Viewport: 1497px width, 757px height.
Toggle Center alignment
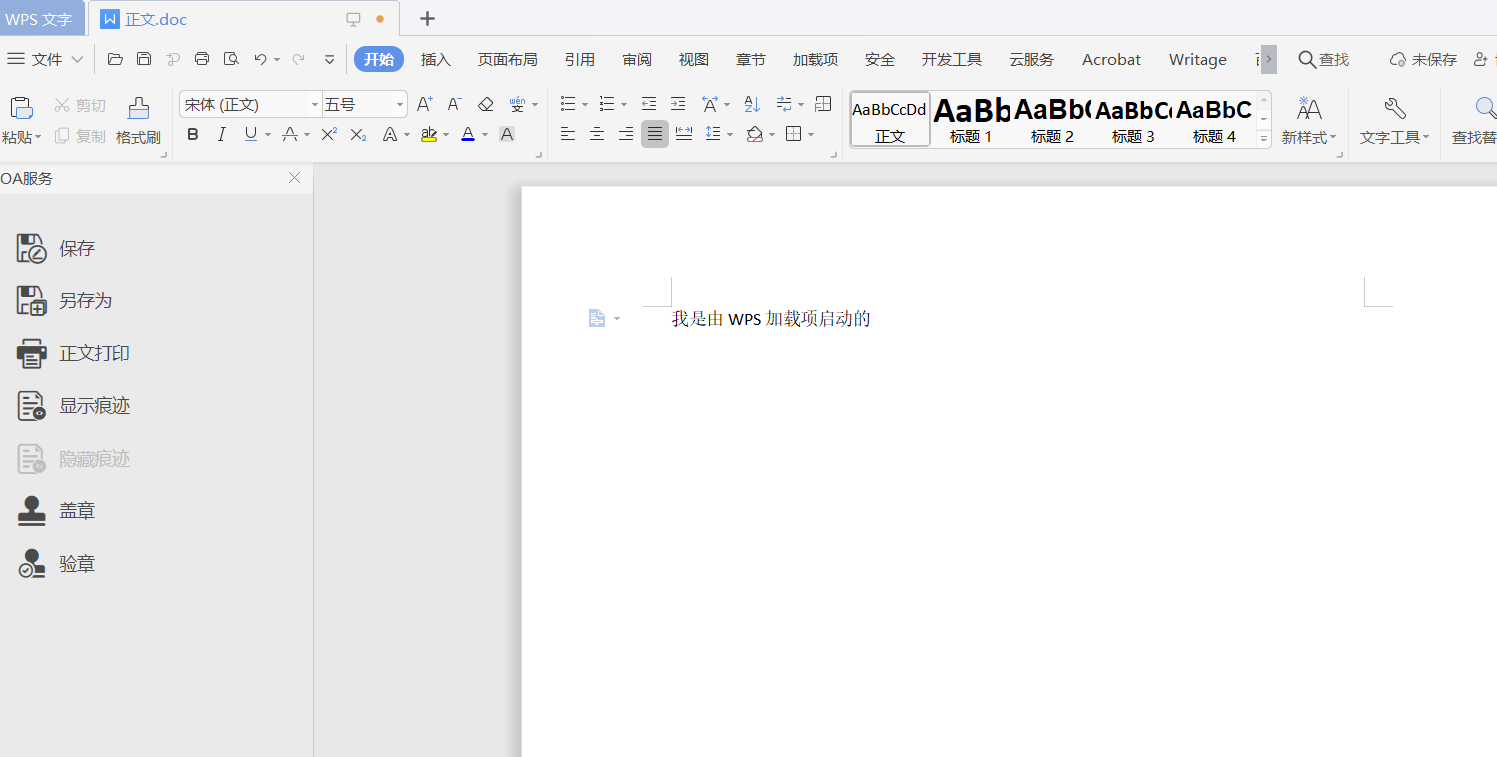(597, 134)
